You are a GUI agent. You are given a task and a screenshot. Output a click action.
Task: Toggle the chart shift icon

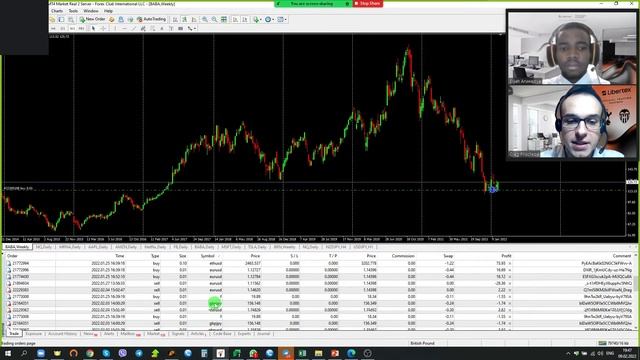click(245, 19)
